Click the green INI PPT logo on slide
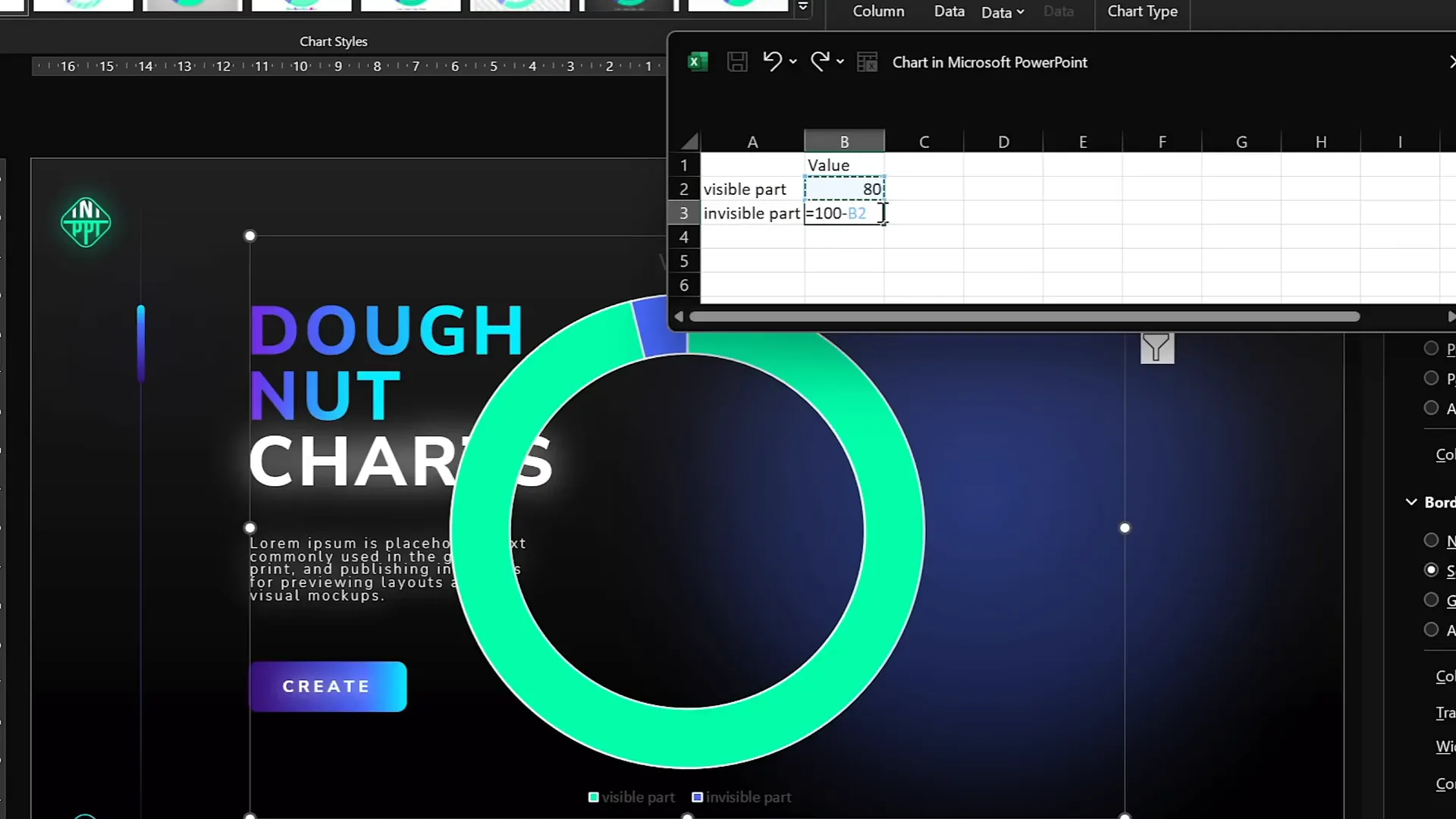Screen dimensions: 1456x819 click(x=86, y=222)
